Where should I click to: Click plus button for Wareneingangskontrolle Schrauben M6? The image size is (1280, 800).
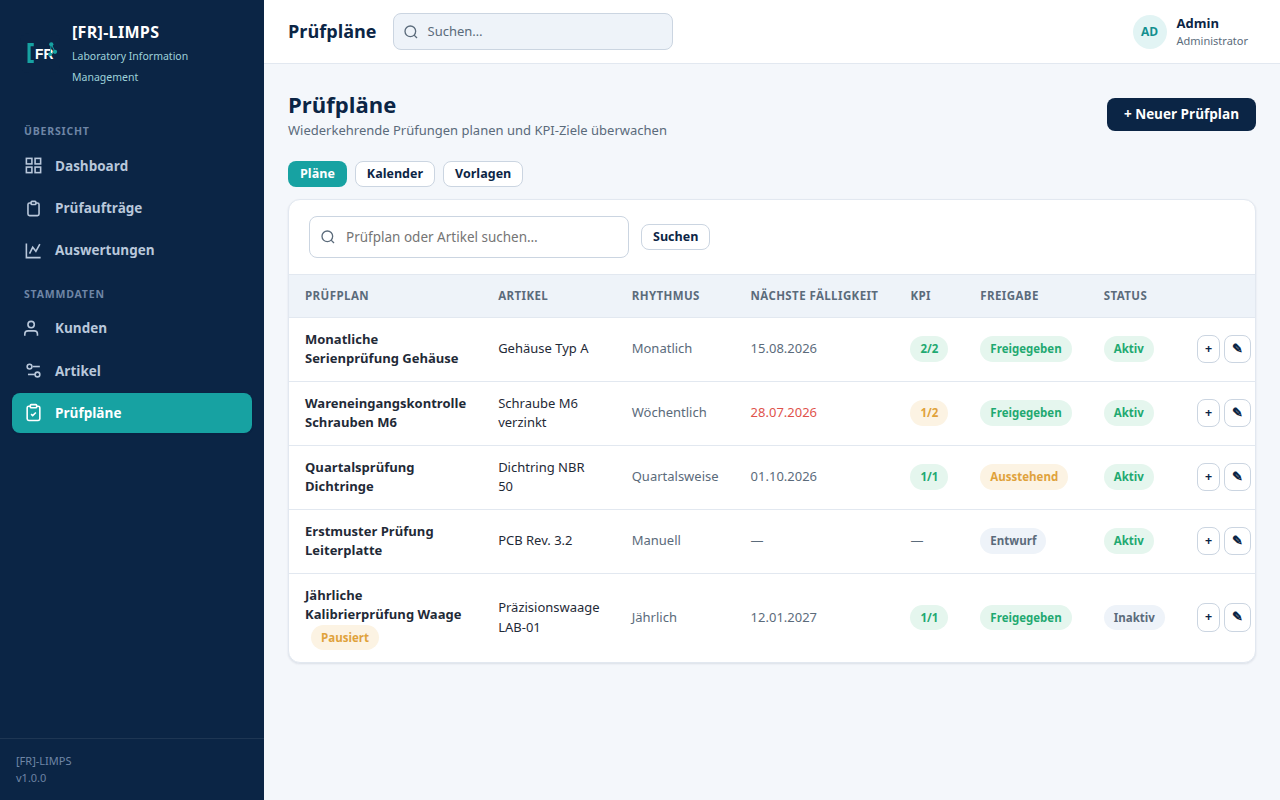click(x=1208, y=413)
